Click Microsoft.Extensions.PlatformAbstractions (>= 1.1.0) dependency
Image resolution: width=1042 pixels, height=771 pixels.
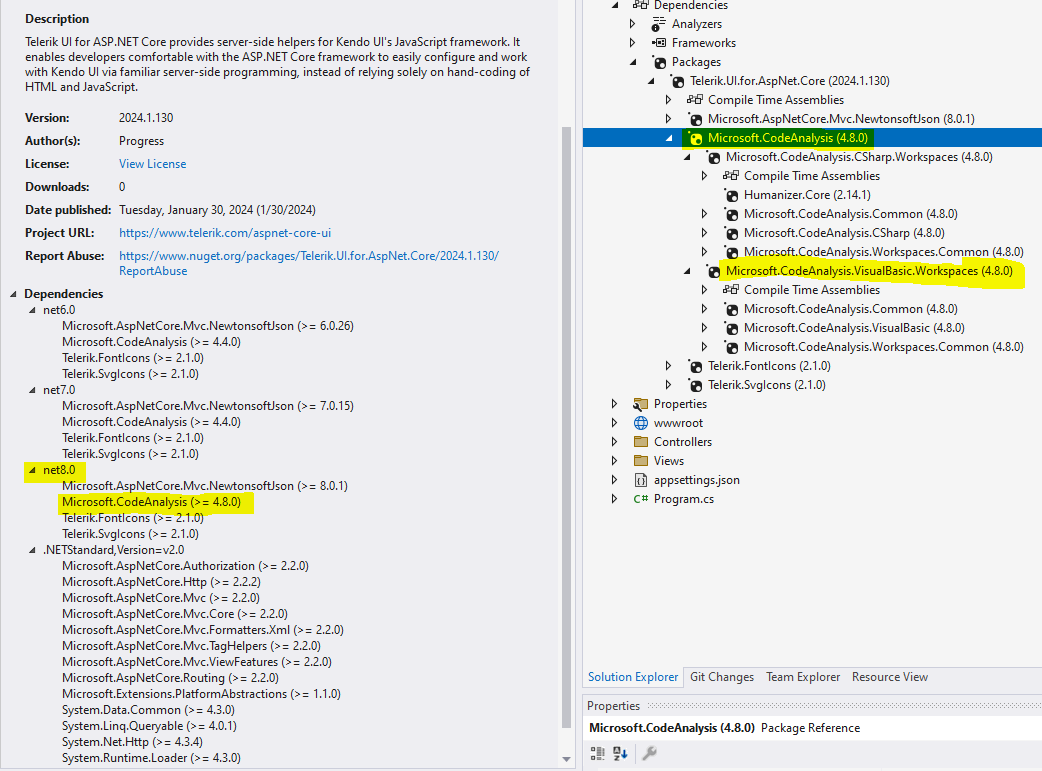click(x=201, y=694)
